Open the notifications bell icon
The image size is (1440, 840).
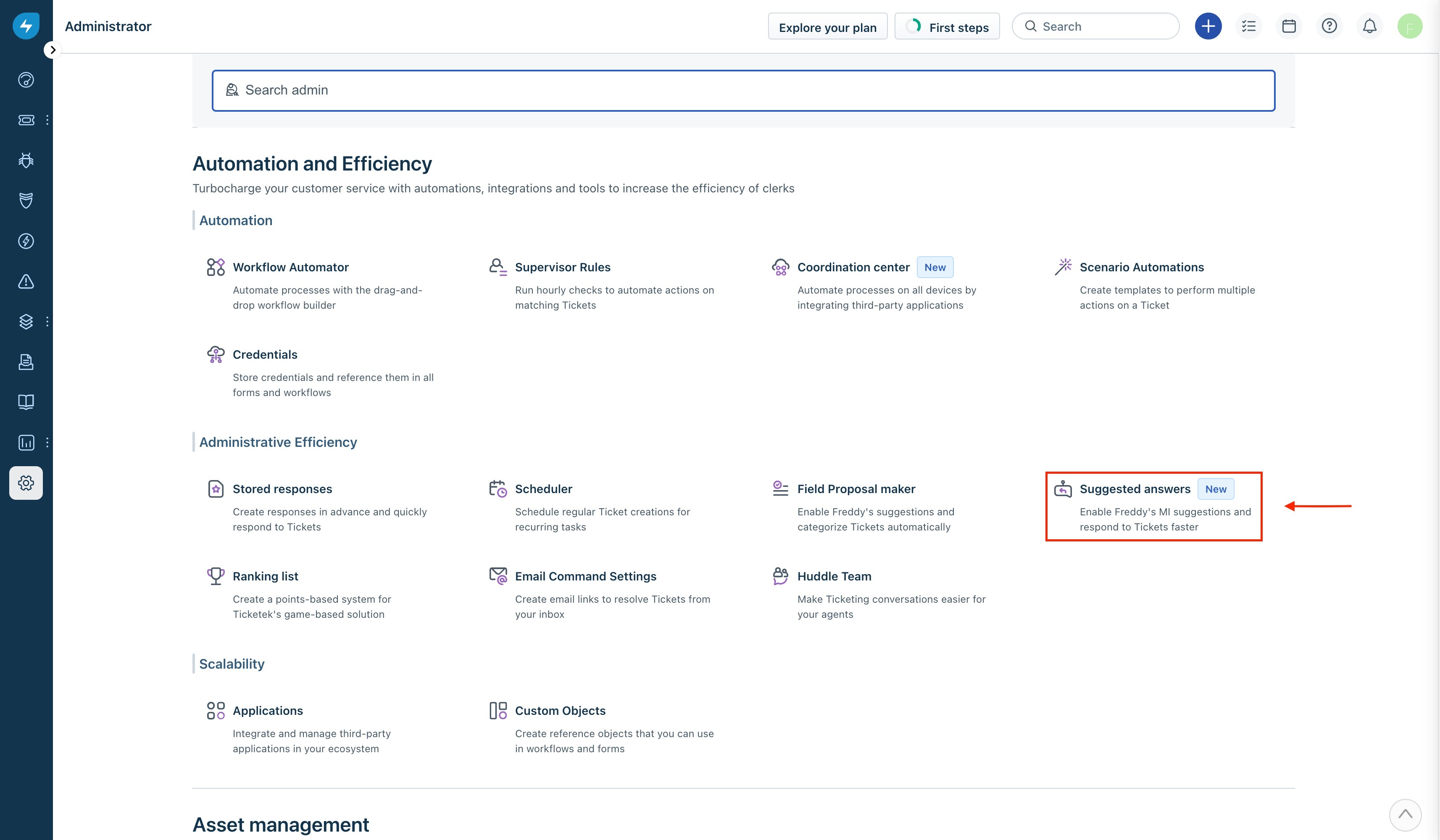pyautogui.click(x=1370, y=26)
